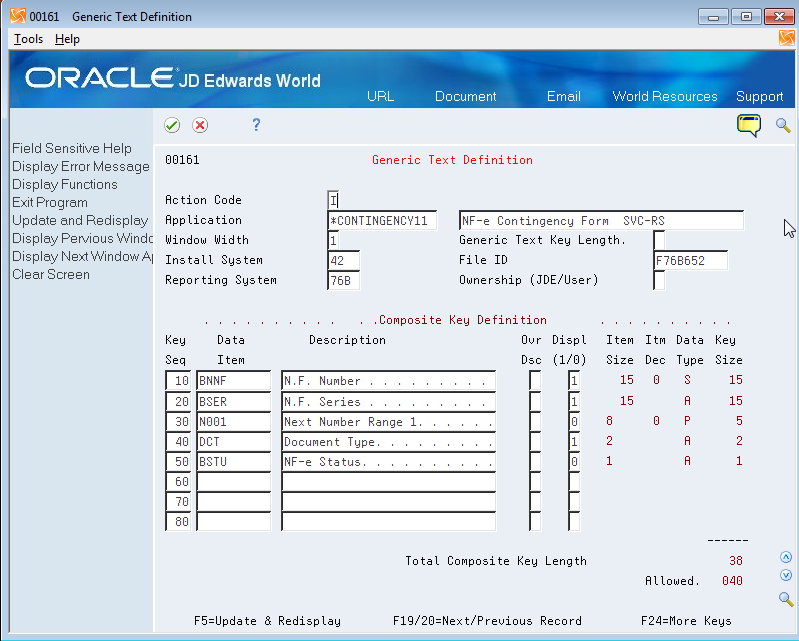The height and width of the screenshot is (641, 799).
Task: Open the Support link in banner
Action: (759, 96)
